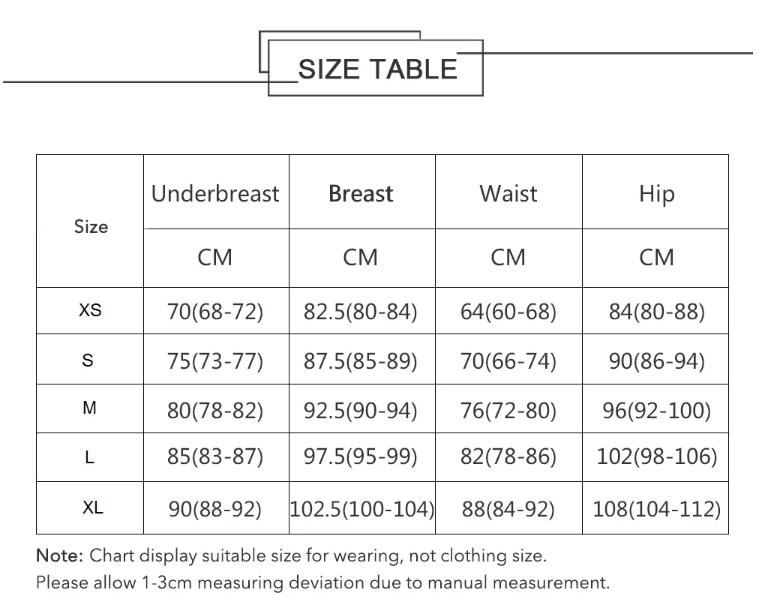Choose the XL size row label
This screenshot has height=604, width=760.
(x=93, y=508)
